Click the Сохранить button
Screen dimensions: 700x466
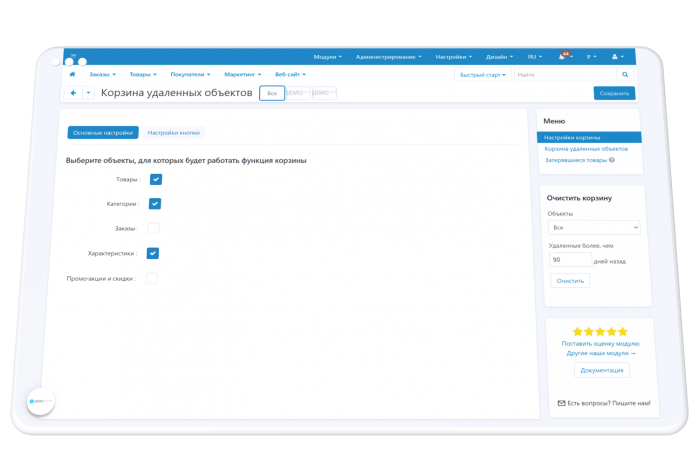point(614,93)
